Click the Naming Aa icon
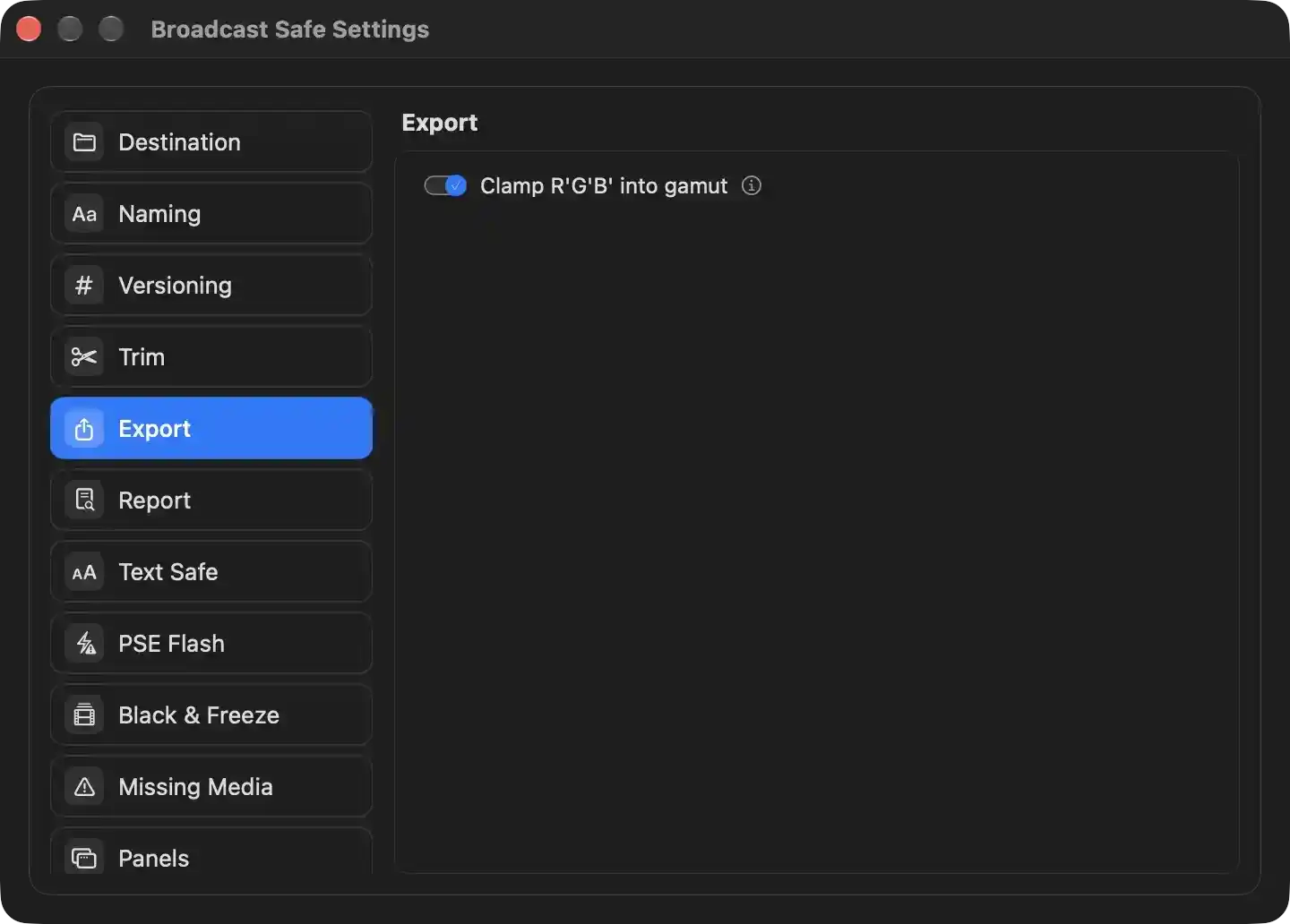The height and width of the screenshot is (924, 1290). pos(84,214)
